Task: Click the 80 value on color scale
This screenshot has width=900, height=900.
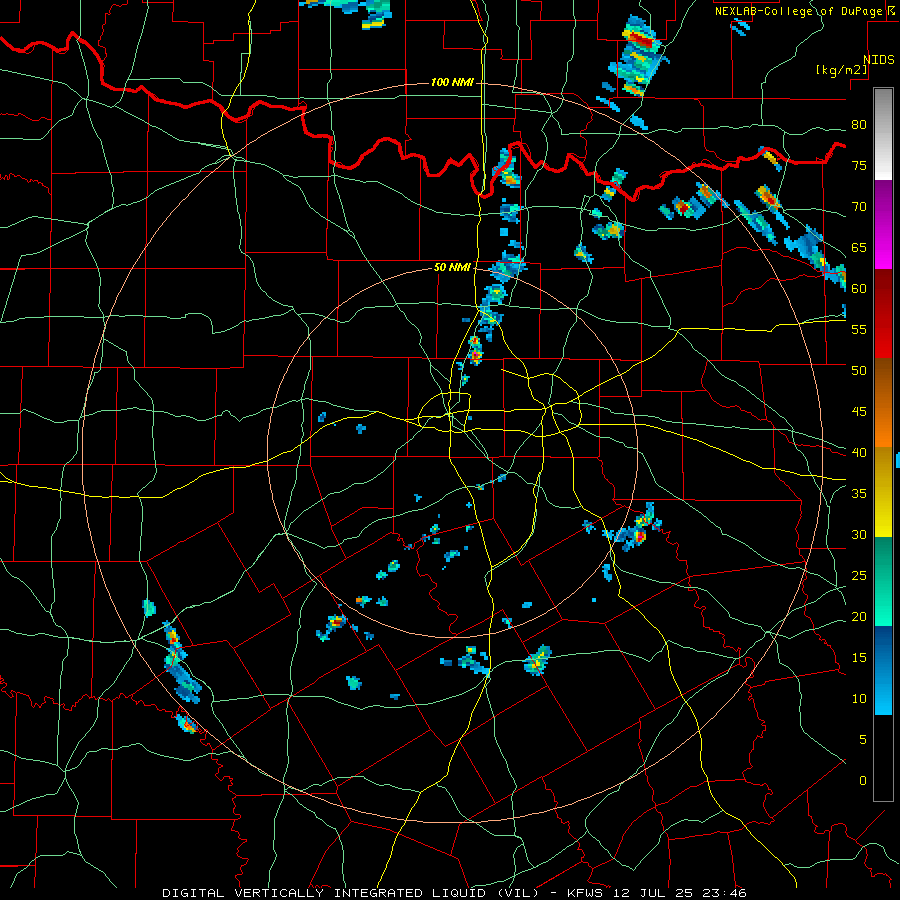Action: tap(859, 125)
